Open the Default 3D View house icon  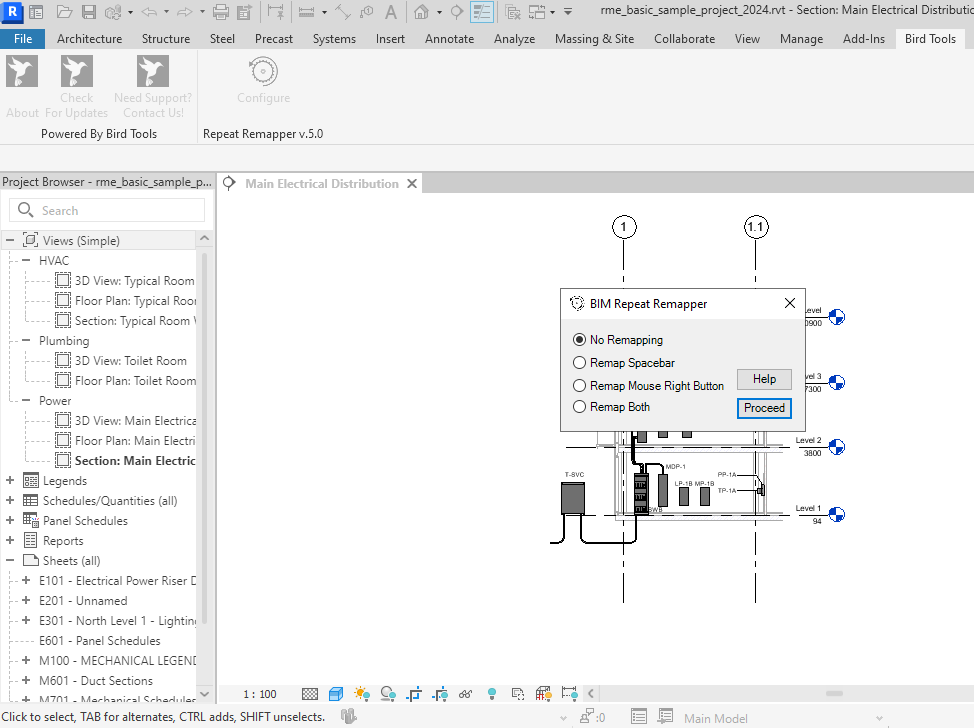pyautogui.click(x=421, y=13)
